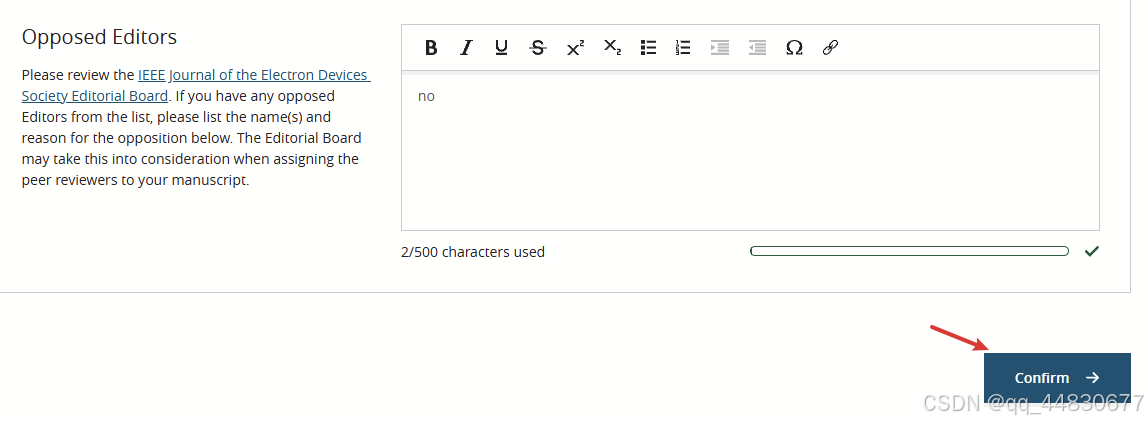1148x423 pixels.
Task: Toggle bold formatting in editor toolbar
Action: (x=430, y=48)
